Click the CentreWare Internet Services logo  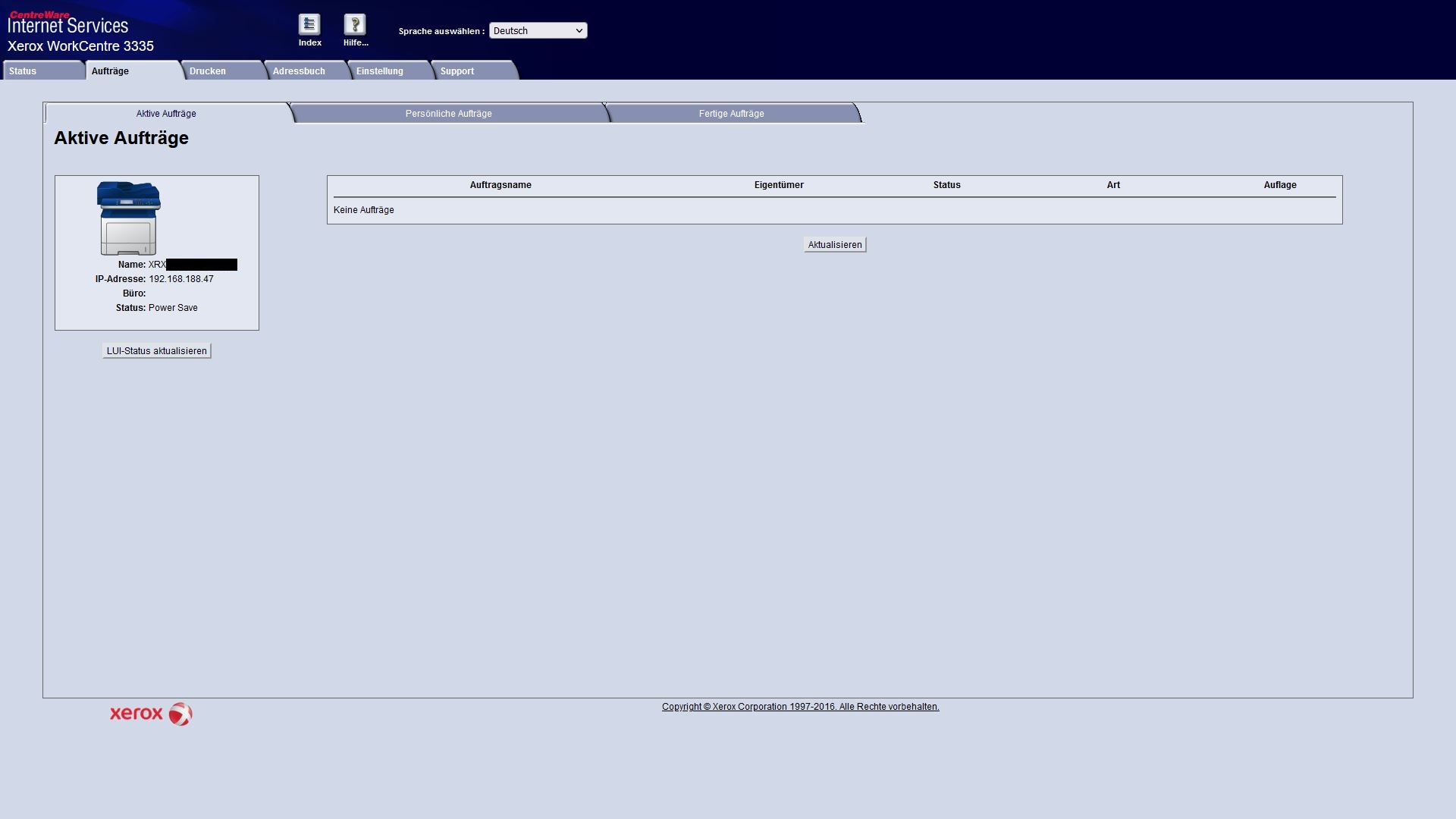68,24
